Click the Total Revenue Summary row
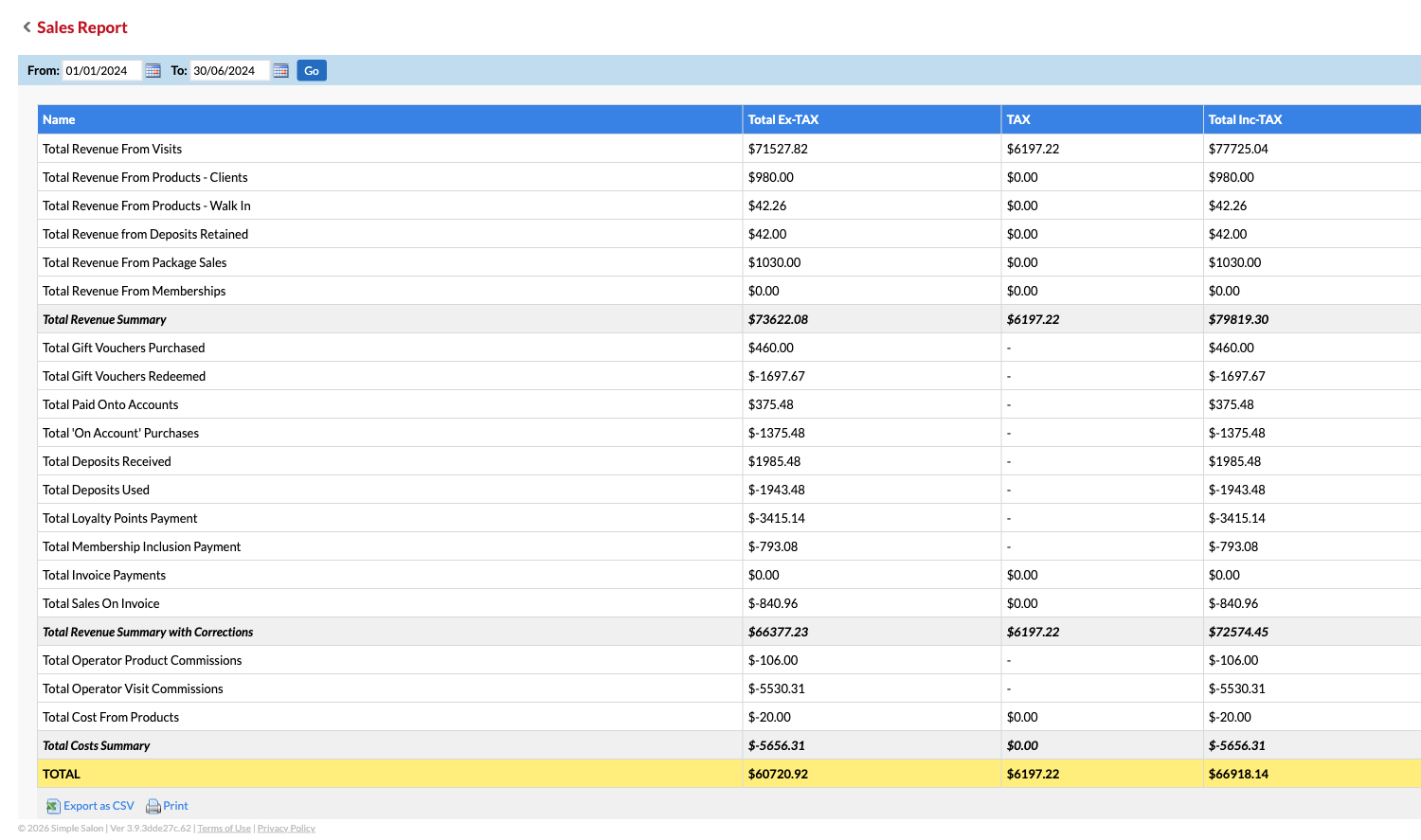The height and width of the screenshot is (840, 1421). click(379, 319)
